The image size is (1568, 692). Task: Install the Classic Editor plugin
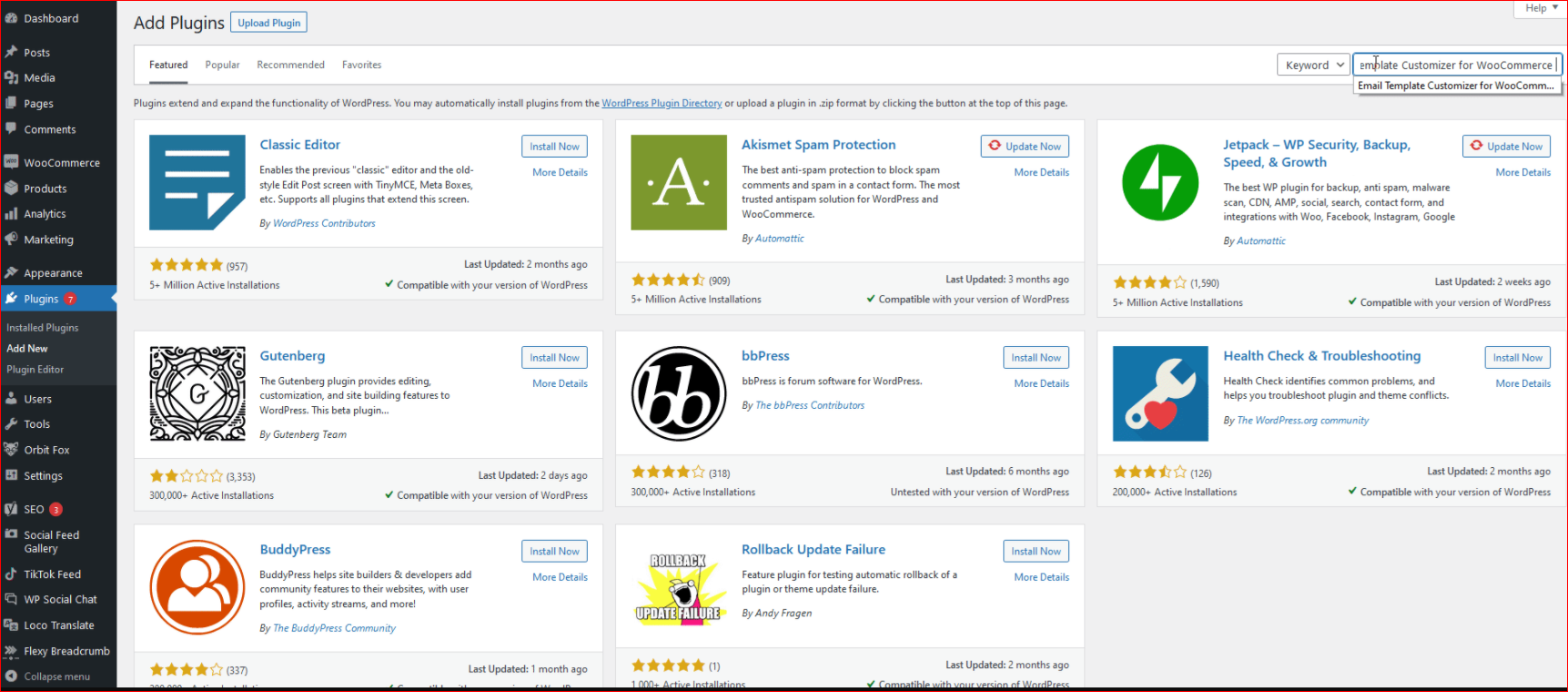tap(554, 147)
